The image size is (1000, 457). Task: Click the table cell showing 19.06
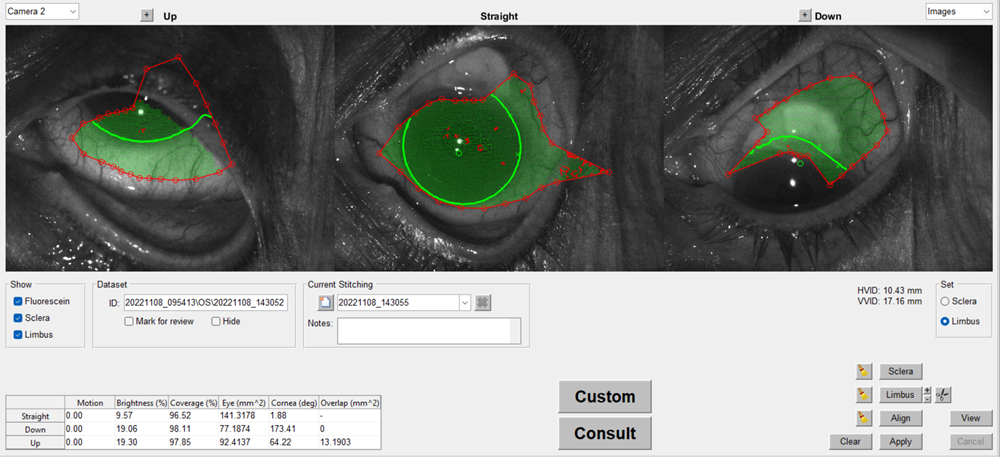pyautogui.click(x=141, y=429)
